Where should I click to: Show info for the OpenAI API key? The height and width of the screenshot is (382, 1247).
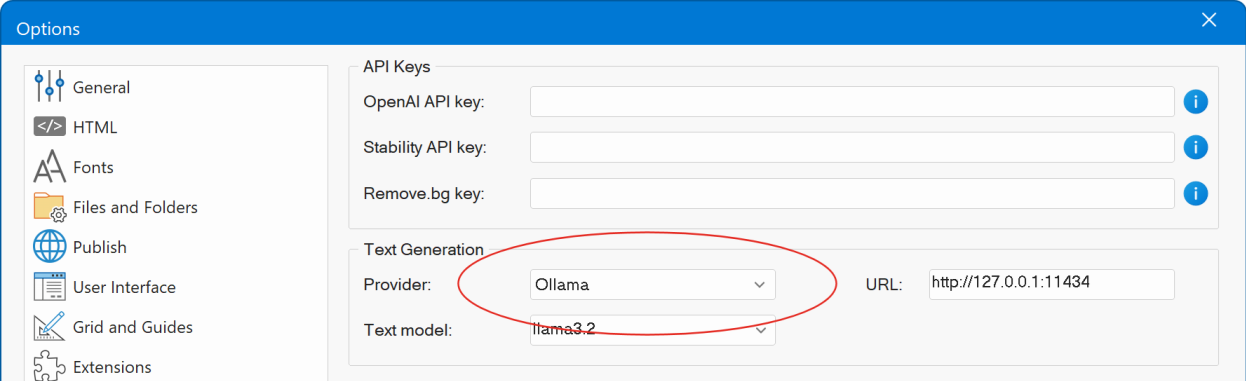click(1196, 102)
